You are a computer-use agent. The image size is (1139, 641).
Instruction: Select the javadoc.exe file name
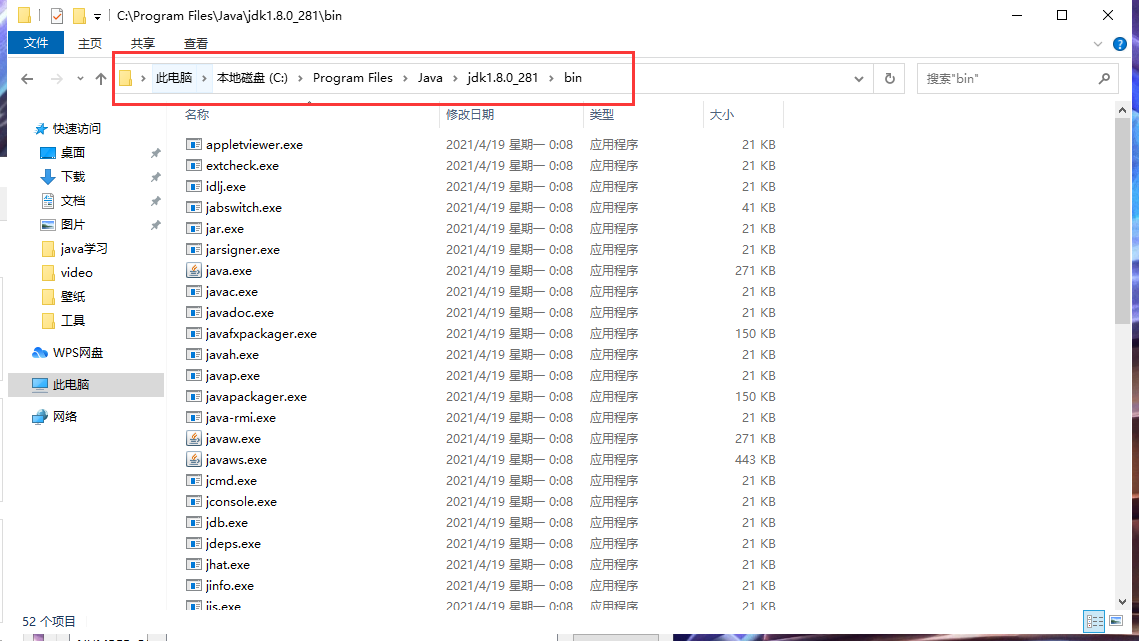pos(240,313)
